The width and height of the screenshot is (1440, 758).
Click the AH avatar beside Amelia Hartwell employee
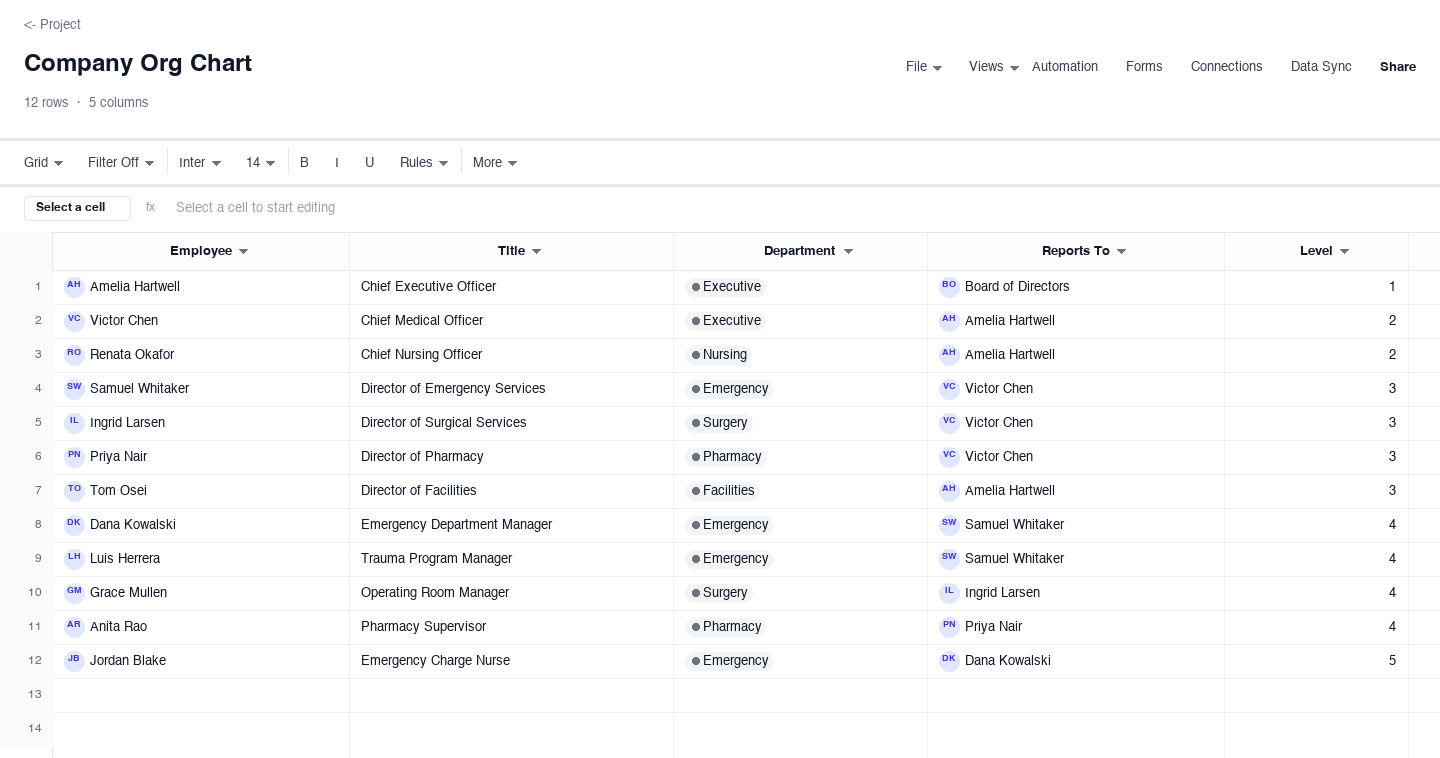click(x=74, y=287)
